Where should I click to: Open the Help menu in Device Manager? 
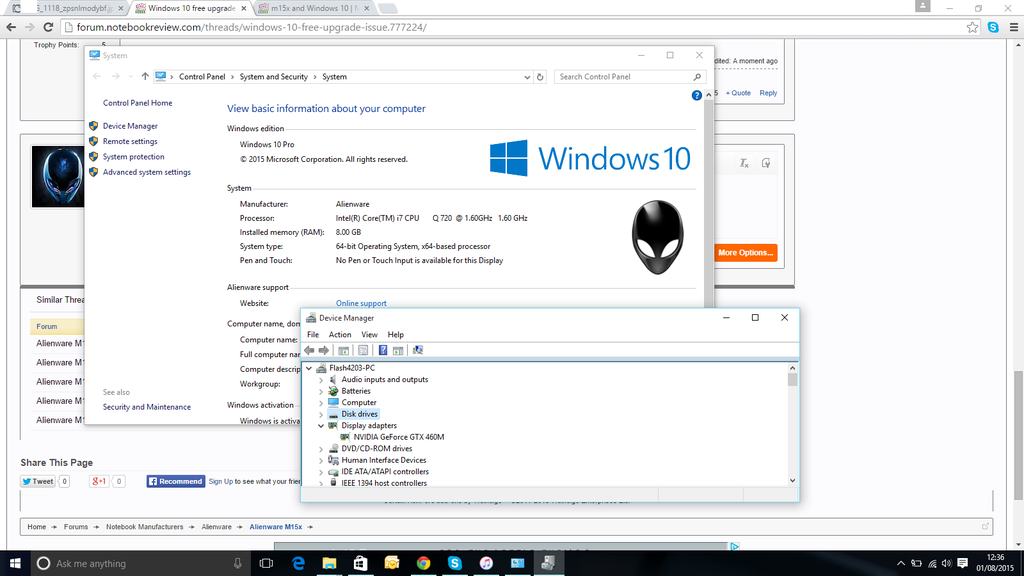pos(396,334)
